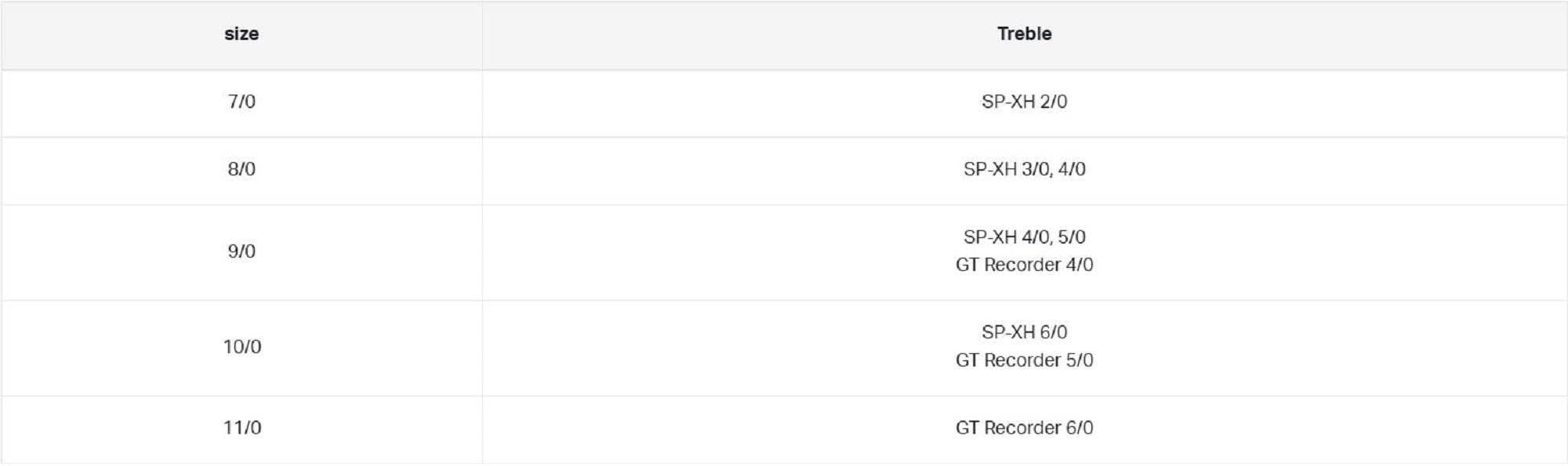This screenshot has width=1568, height=466.
Task: Click the "GT Recorder 5/0" text line
Action: (x=1024, y=360)
